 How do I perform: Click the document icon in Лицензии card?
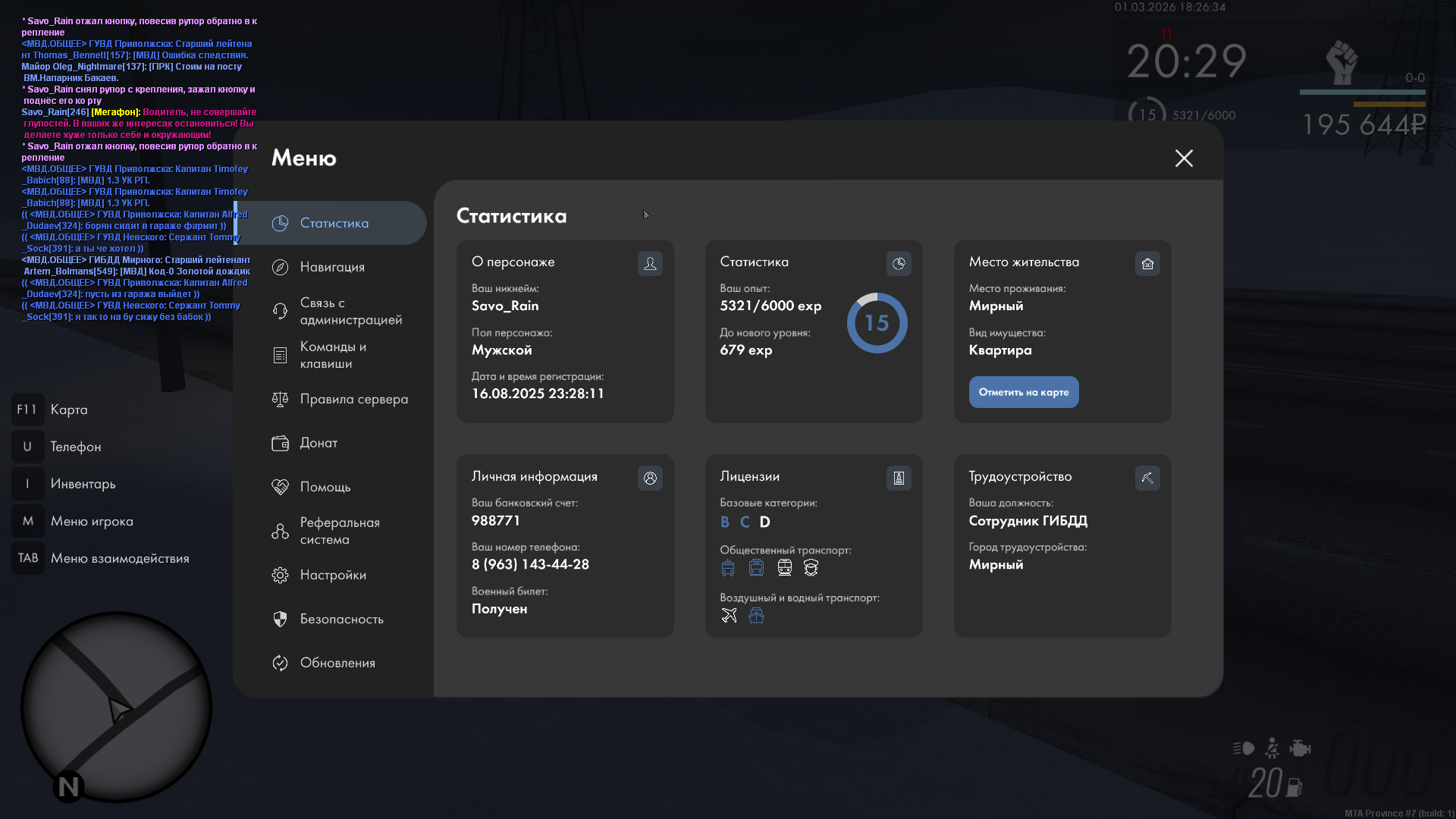899,478
